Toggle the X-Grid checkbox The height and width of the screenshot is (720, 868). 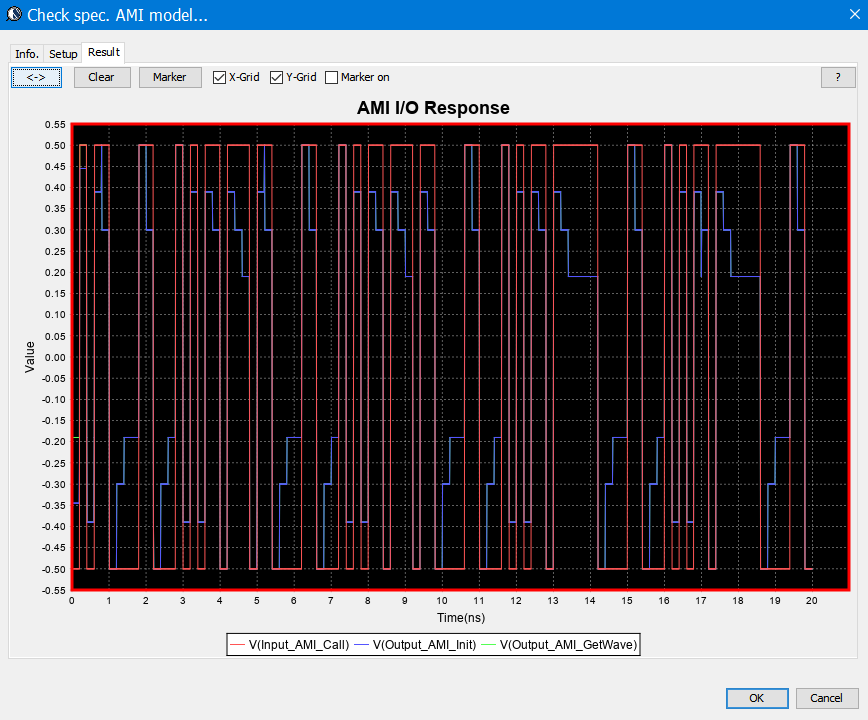[219, 77]
